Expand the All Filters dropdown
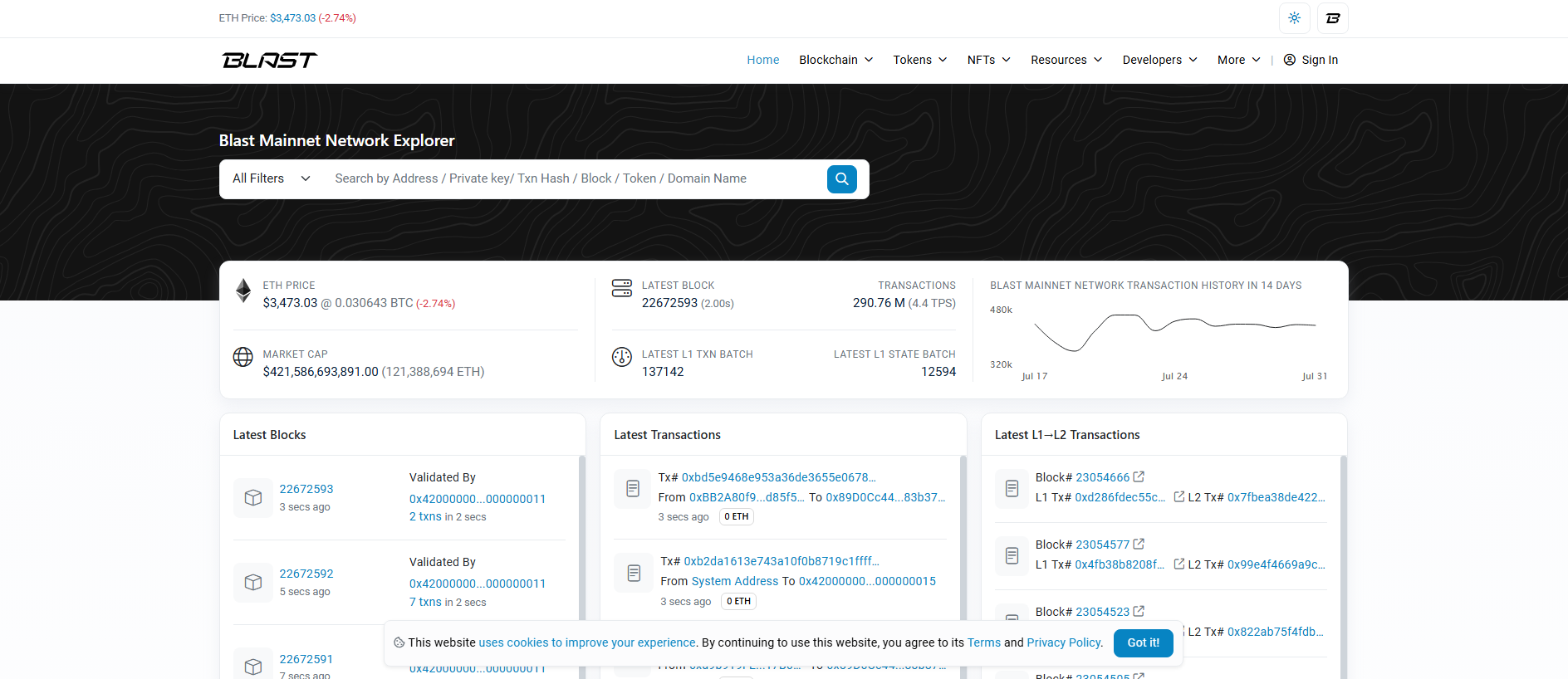 pos(272,178)
